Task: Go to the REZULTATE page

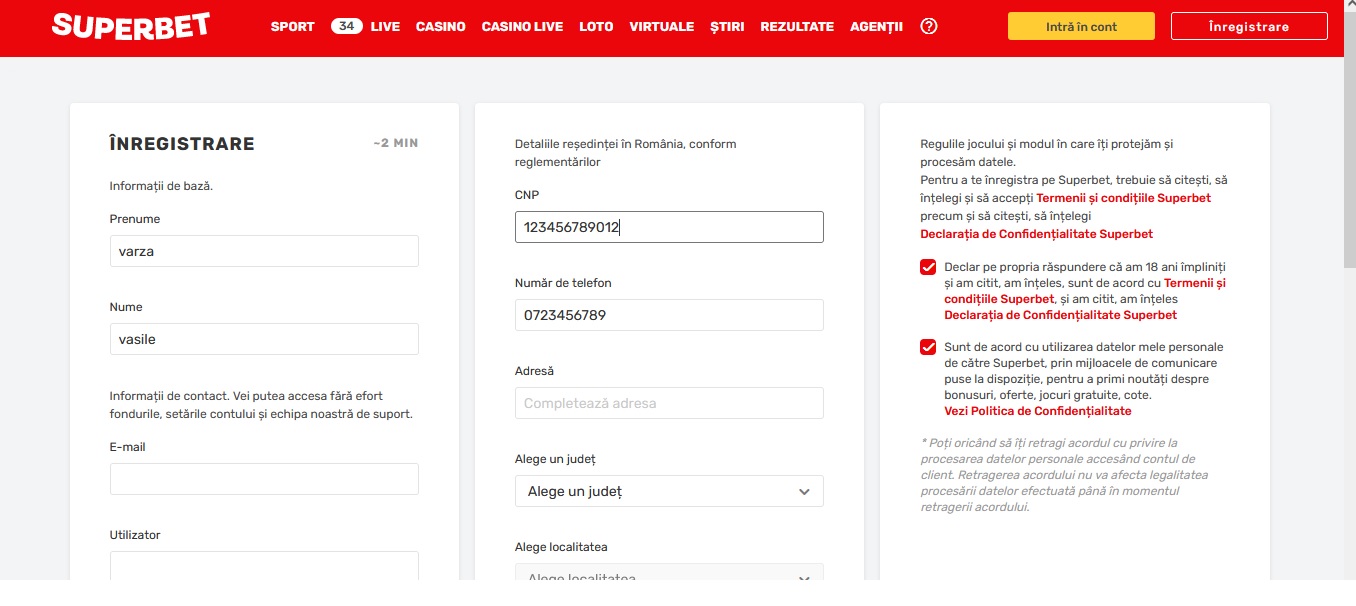Action: pyautogui.click(x=797, y=27)
